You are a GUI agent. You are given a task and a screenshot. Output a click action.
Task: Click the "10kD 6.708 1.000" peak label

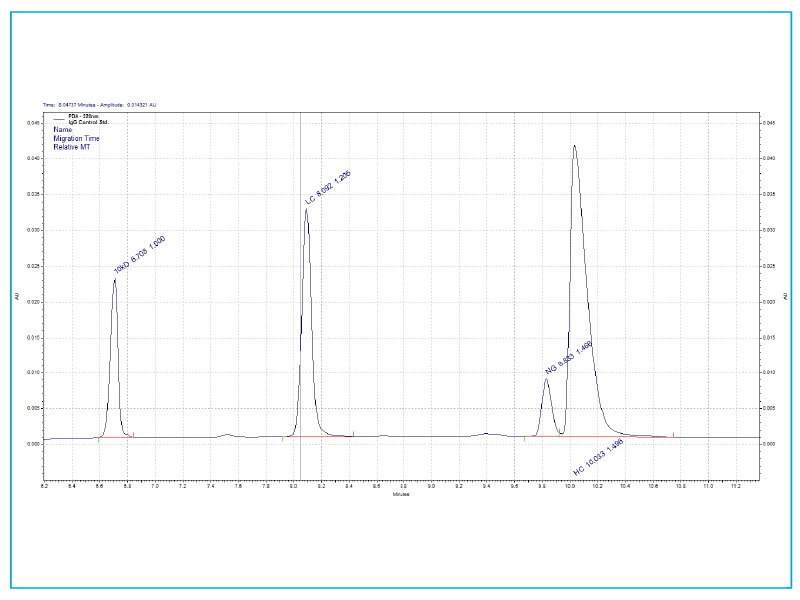tap(140, 254)
